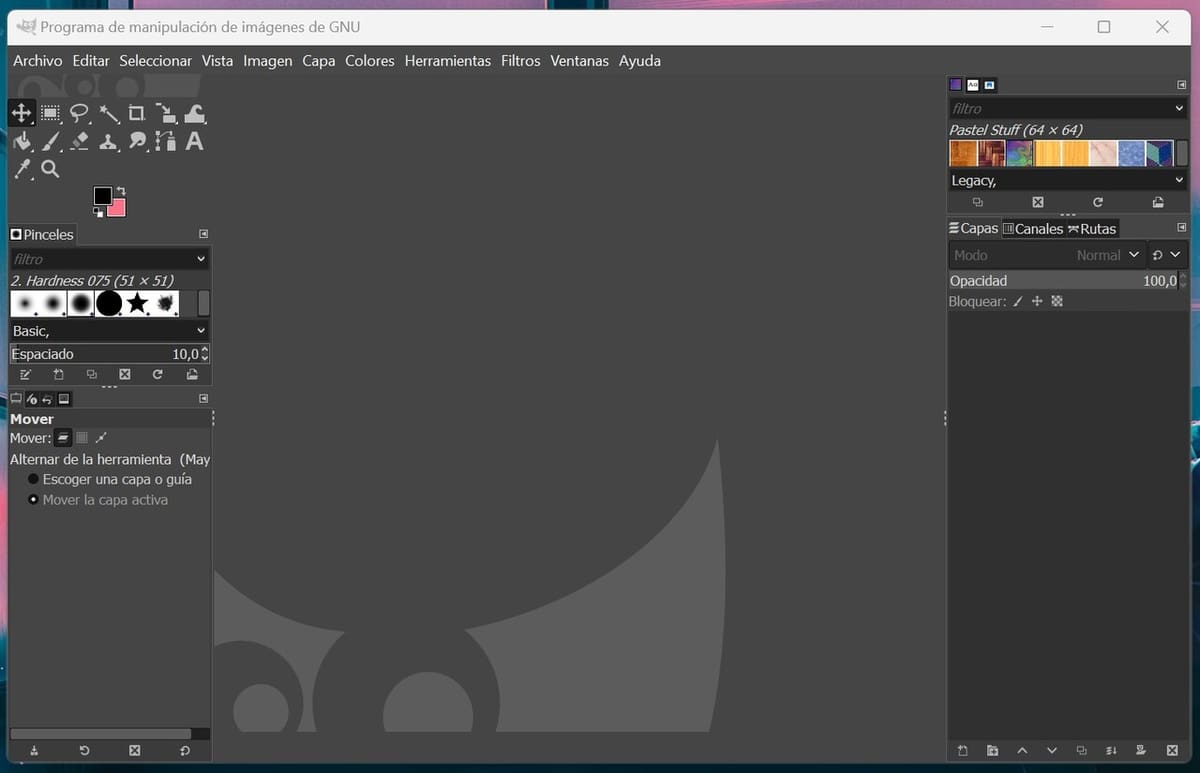This screenshot has width=1200, height=773.
Task: Select the star-shaped brush
Action: pyautogui.click(x=137, y=303)
